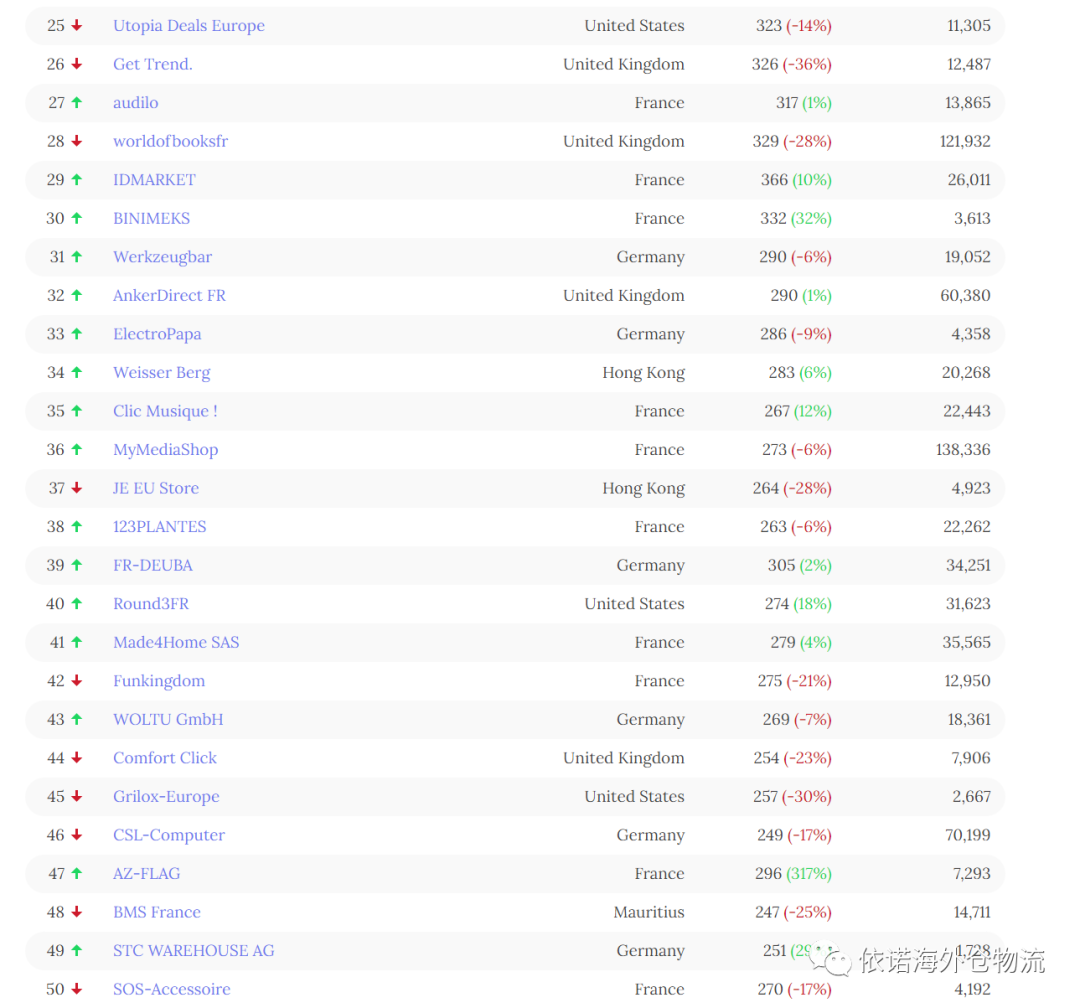Click the green up arrow at rank 36
The height and width of the screenshot is (1008, 1080).
click(x=76, y=450)
